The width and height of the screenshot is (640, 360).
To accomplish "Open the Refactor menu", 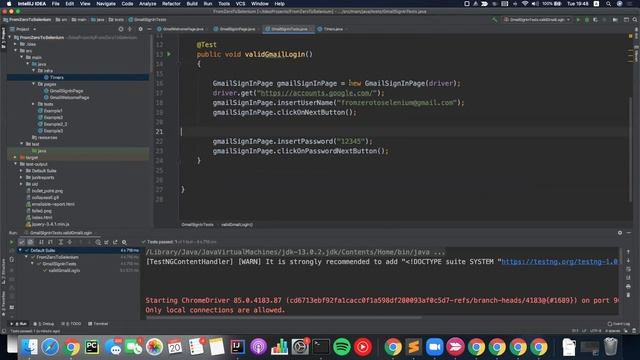I will 171,4.
